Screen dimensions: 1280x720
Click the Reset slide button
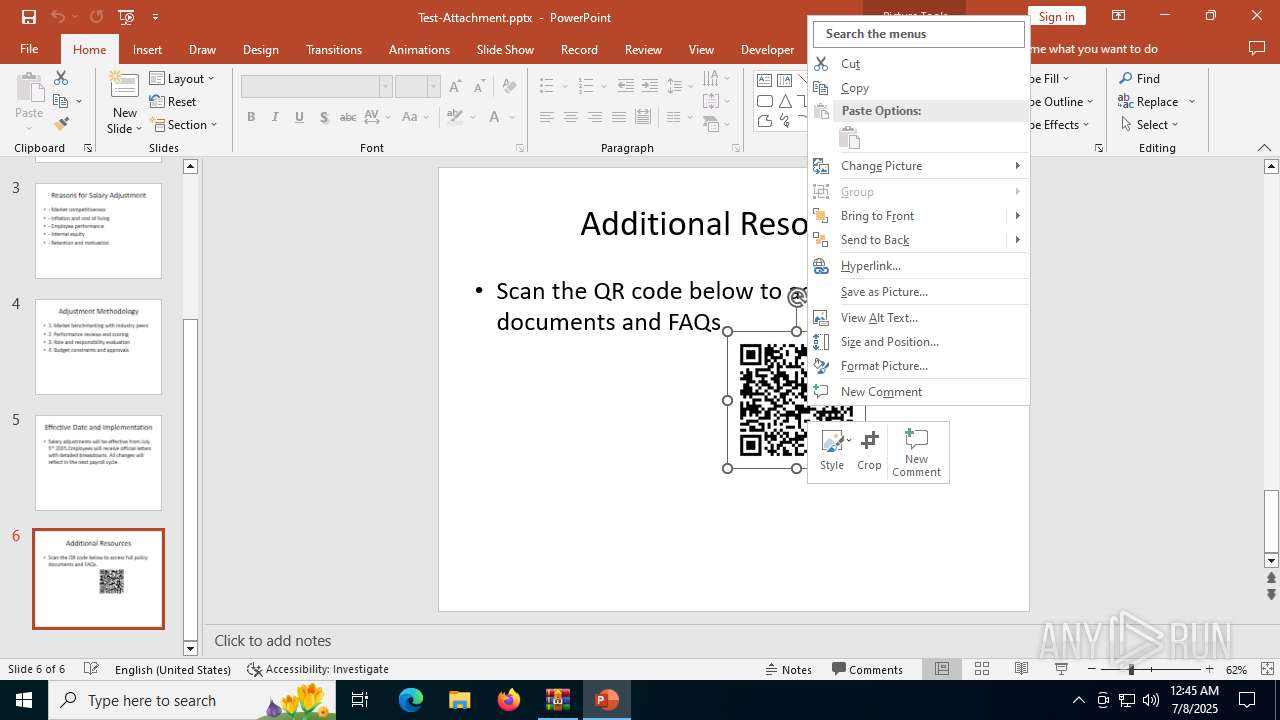pos(173,102)
